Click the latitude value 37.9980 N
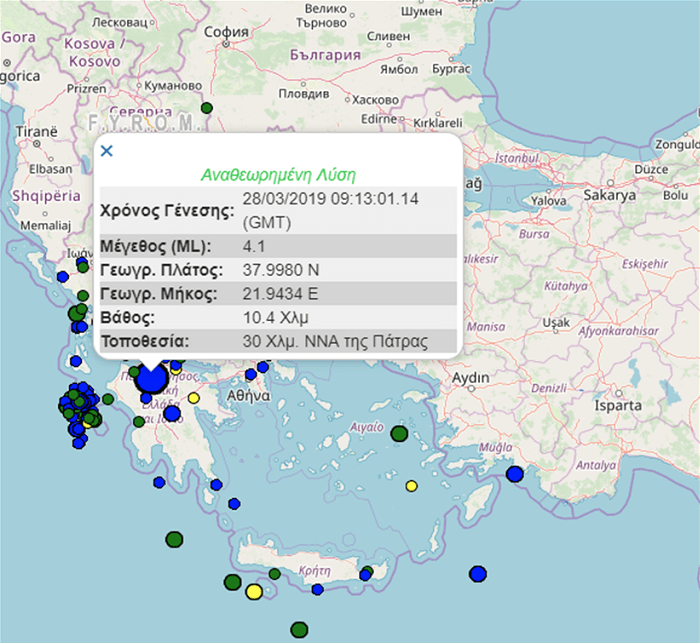The width and height of the screenshot is (700, 643). point(282,270)
